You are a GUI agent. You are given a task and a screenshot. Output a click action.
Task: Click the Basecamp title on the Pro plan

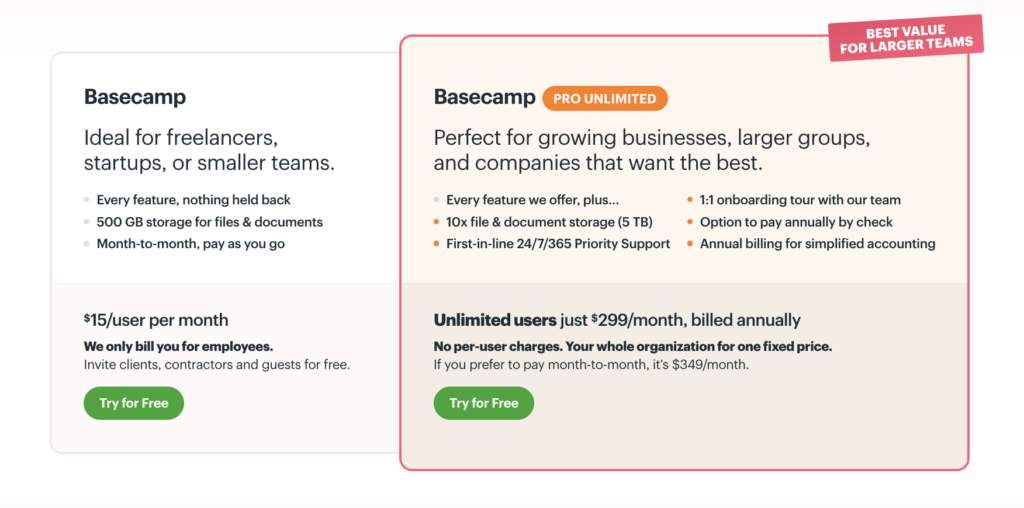pos(485,97)
